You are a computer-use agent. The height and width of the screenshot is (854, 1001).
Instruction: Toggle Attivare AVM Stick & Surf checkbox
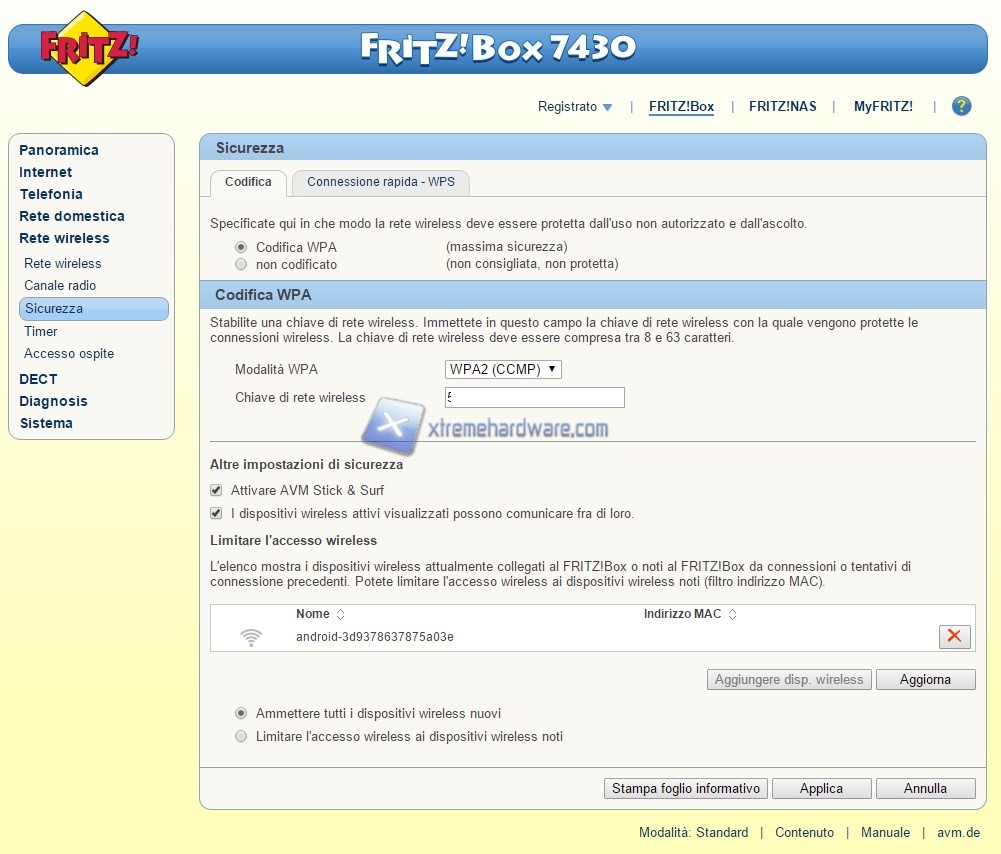[x=216, y=491]
